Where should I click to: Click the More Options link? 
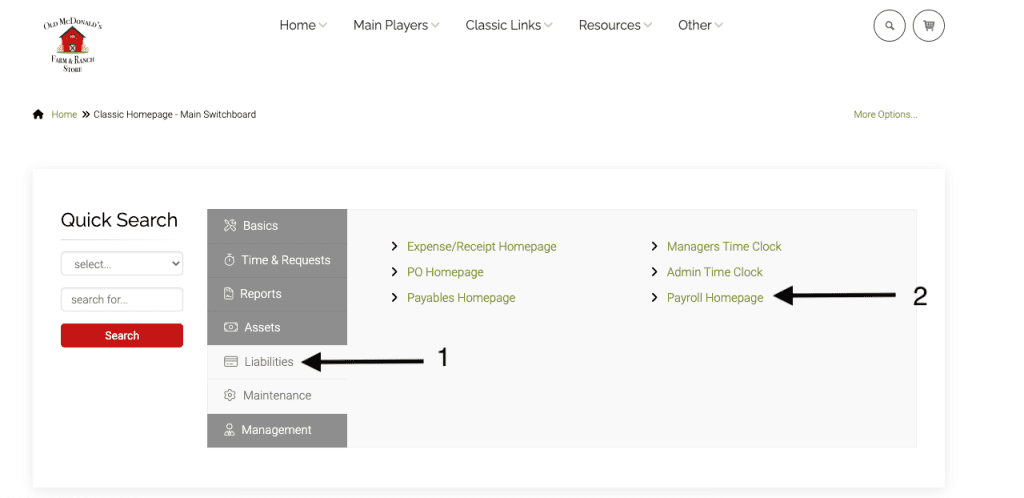click(x=885, y=114)
